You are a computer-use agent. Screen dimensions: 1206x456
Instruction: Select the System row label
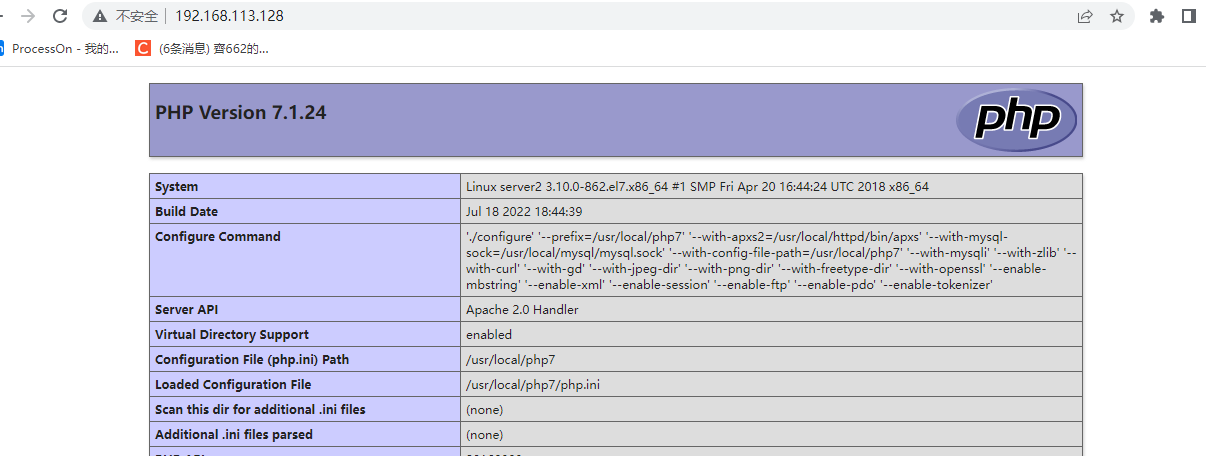click(x=177, y=187)
